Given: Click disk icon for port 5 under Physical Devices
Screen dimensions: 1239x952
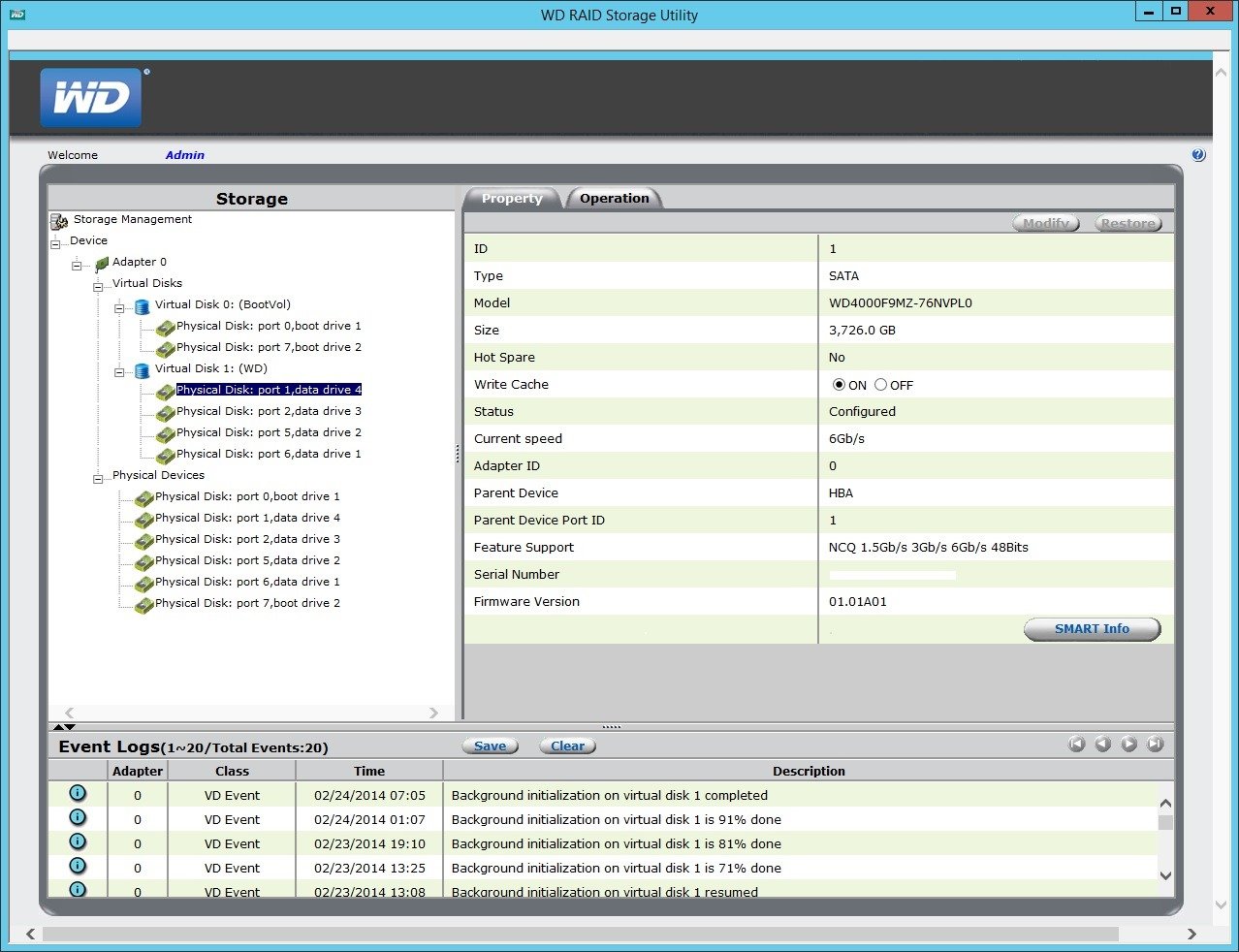Looking at the screenshot, I should click(143, 562).
